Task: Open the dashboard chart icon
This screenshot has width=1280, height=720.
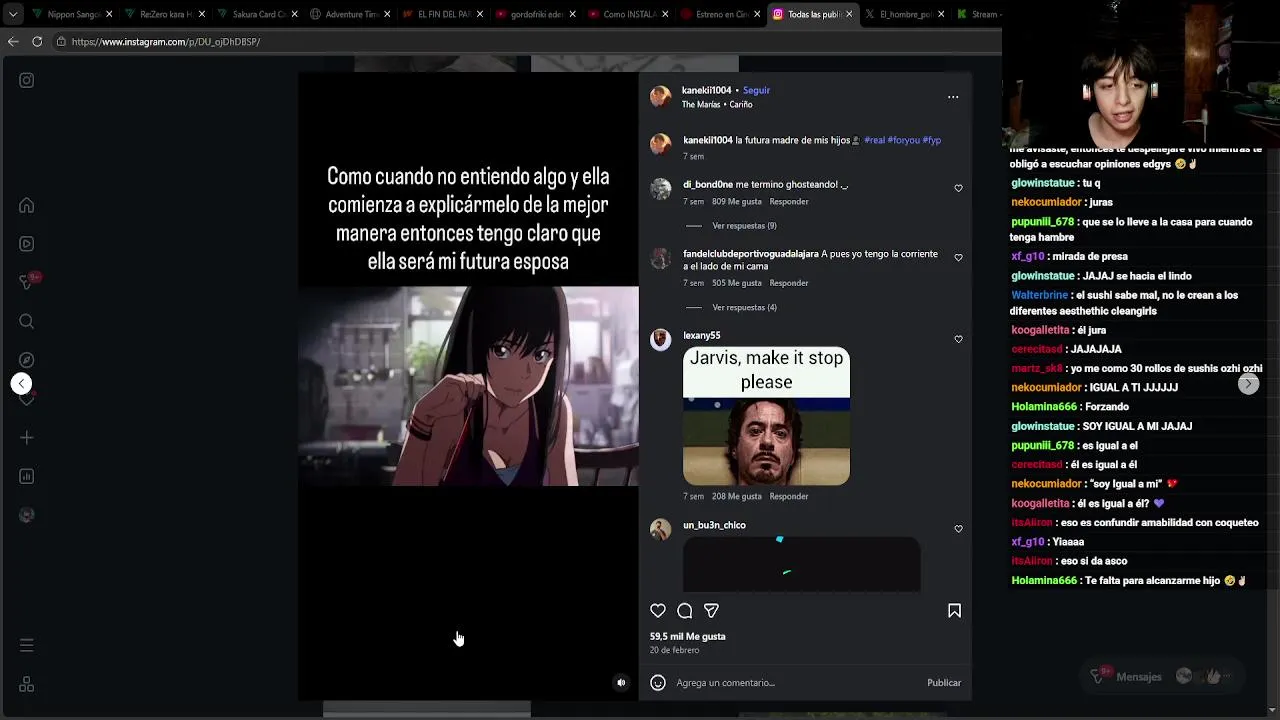Action: tap(27, 476)
